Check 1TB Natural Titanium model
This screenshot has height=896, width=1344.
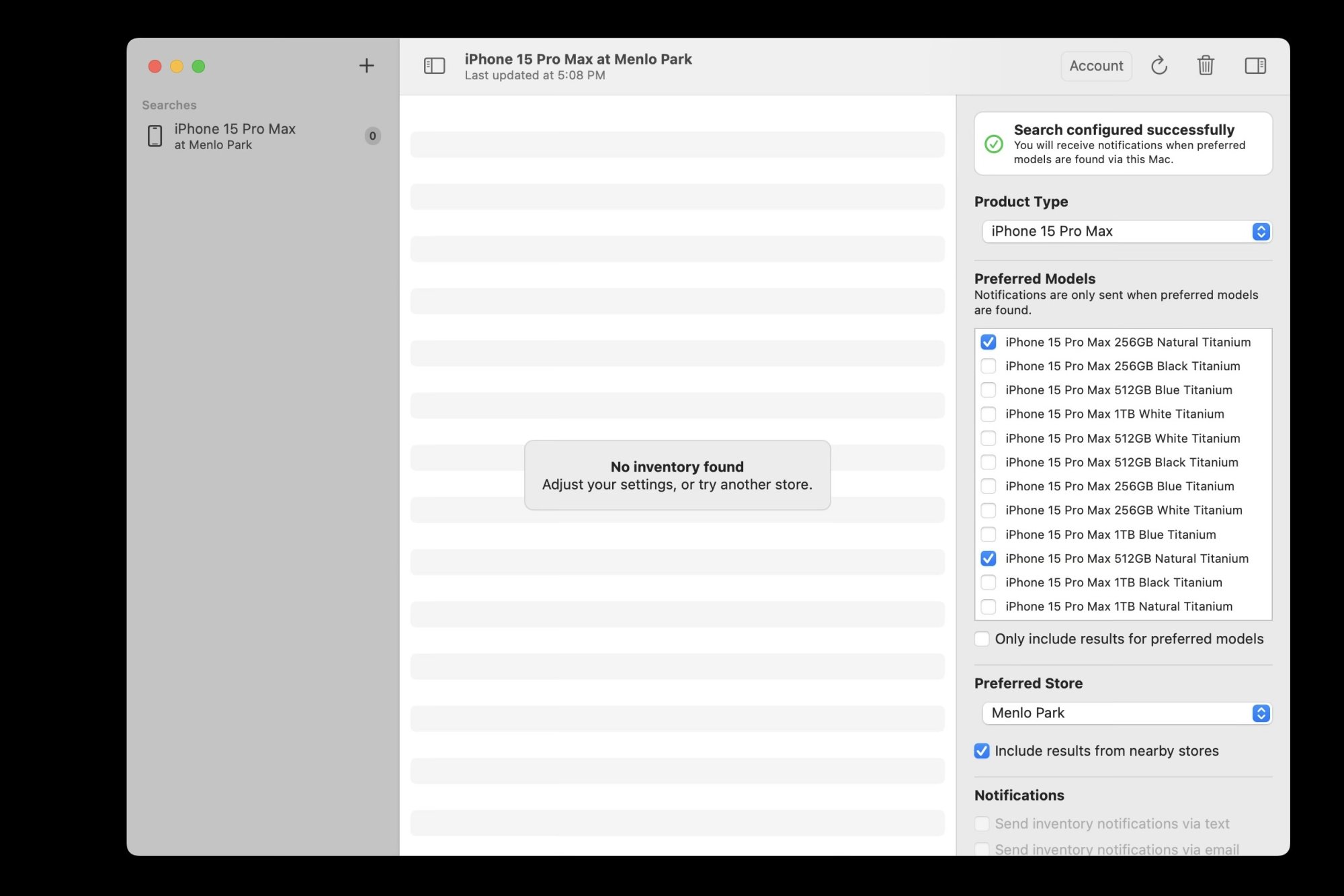pyautogui.click(x=988, y=607)
